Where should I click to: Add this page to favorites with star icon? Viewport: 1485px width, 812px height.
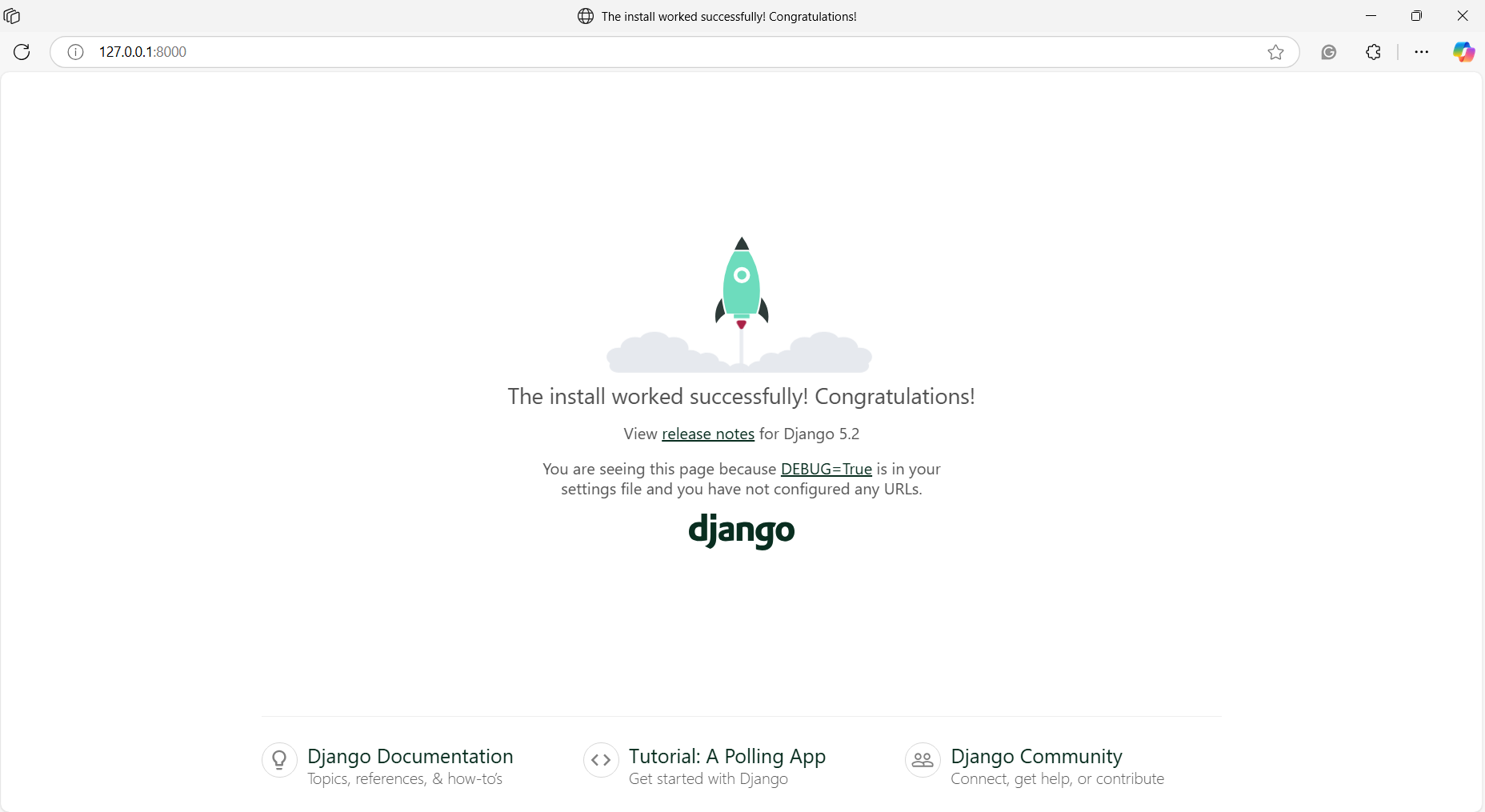coord(1275,52)
